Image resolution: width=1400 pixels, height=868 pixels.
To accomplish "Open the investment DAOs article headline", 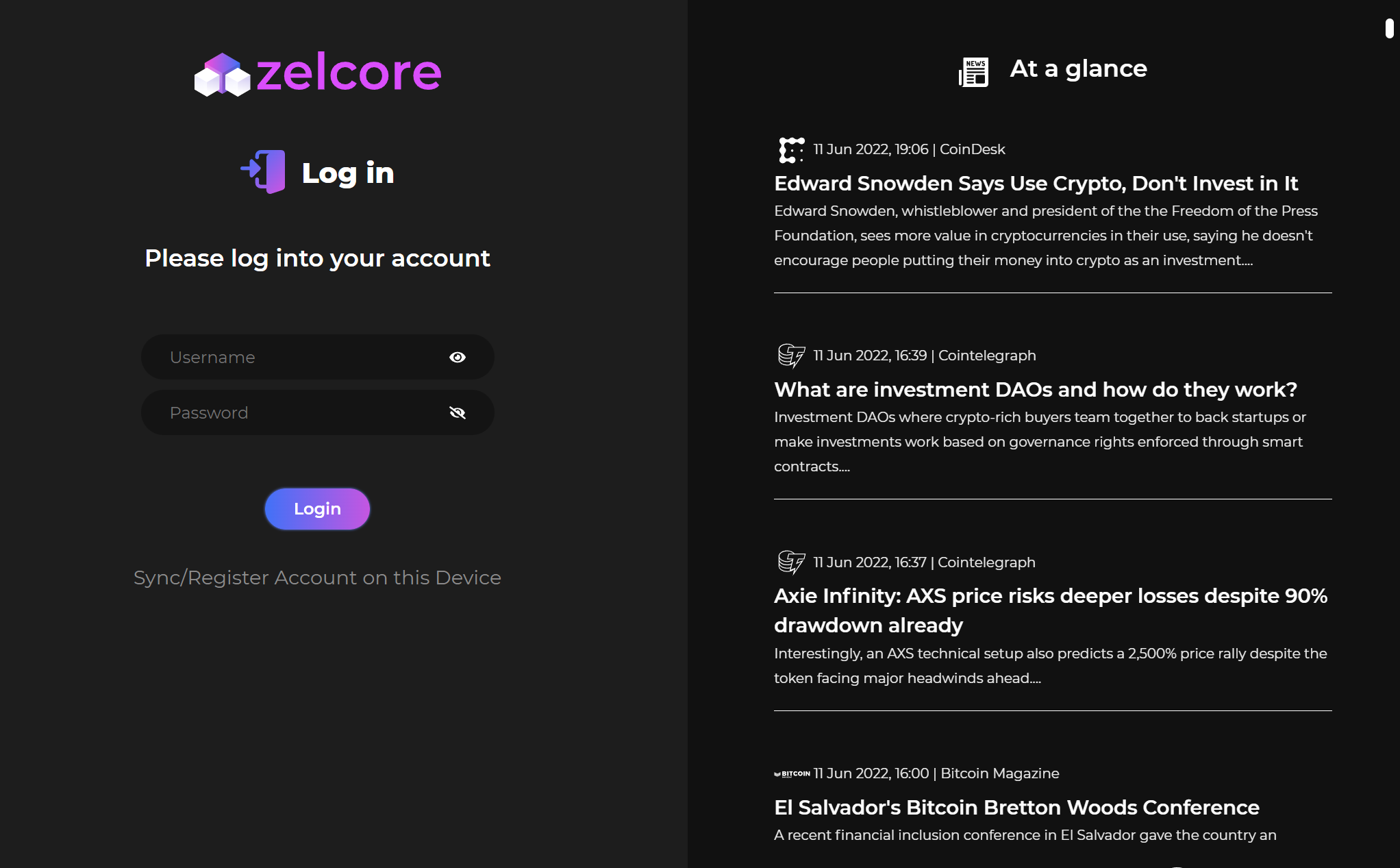I will tap(1035, 390).
